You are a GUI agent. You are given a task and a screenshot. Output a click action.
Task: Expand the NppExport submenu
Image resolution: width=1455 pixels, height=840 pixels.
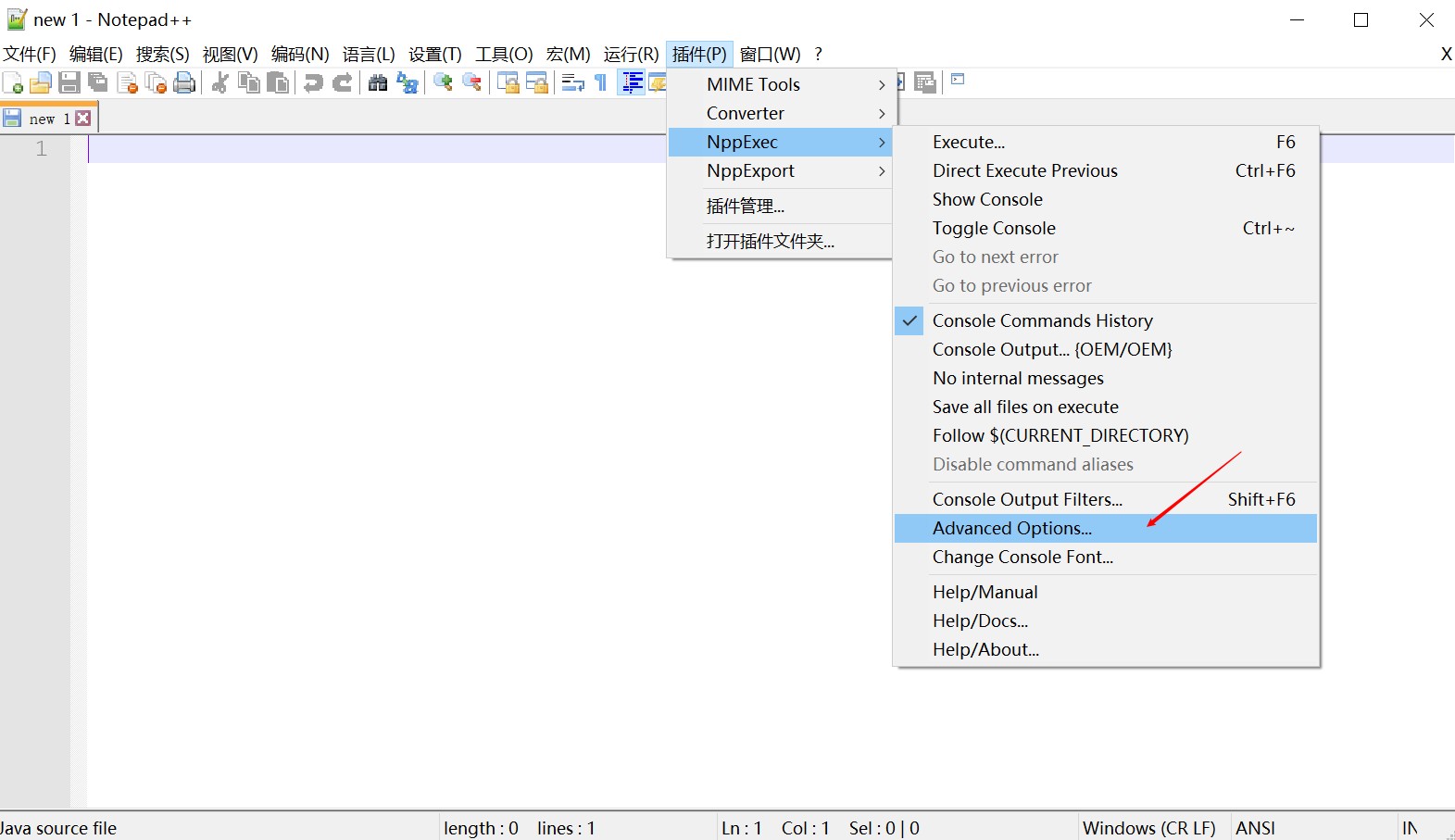(x=780, y=170)
